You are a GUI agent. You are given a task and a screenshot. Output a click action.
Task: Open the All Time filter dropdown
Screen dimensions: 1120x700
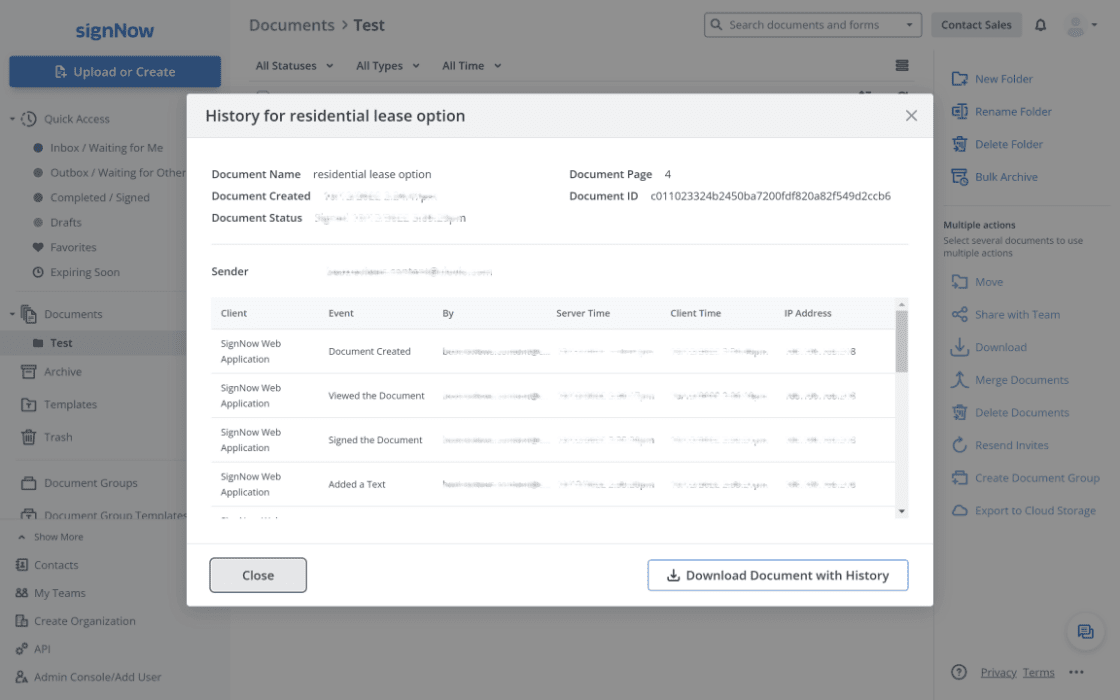point(471,65)
